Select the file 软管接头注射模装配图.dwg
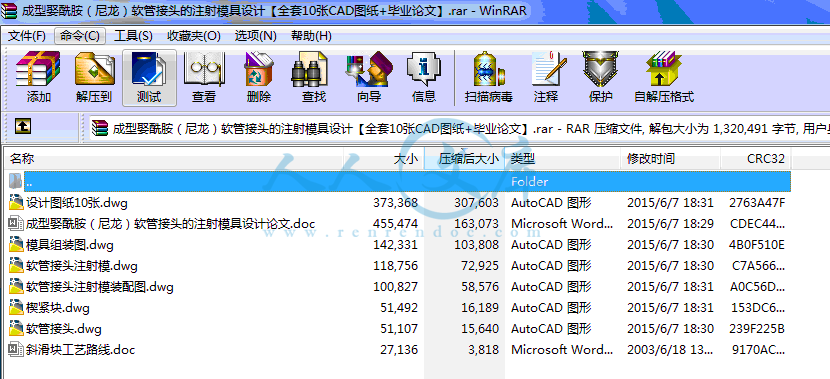The width and height of the screenshot is (830, 379). click(x=100, y=286)
